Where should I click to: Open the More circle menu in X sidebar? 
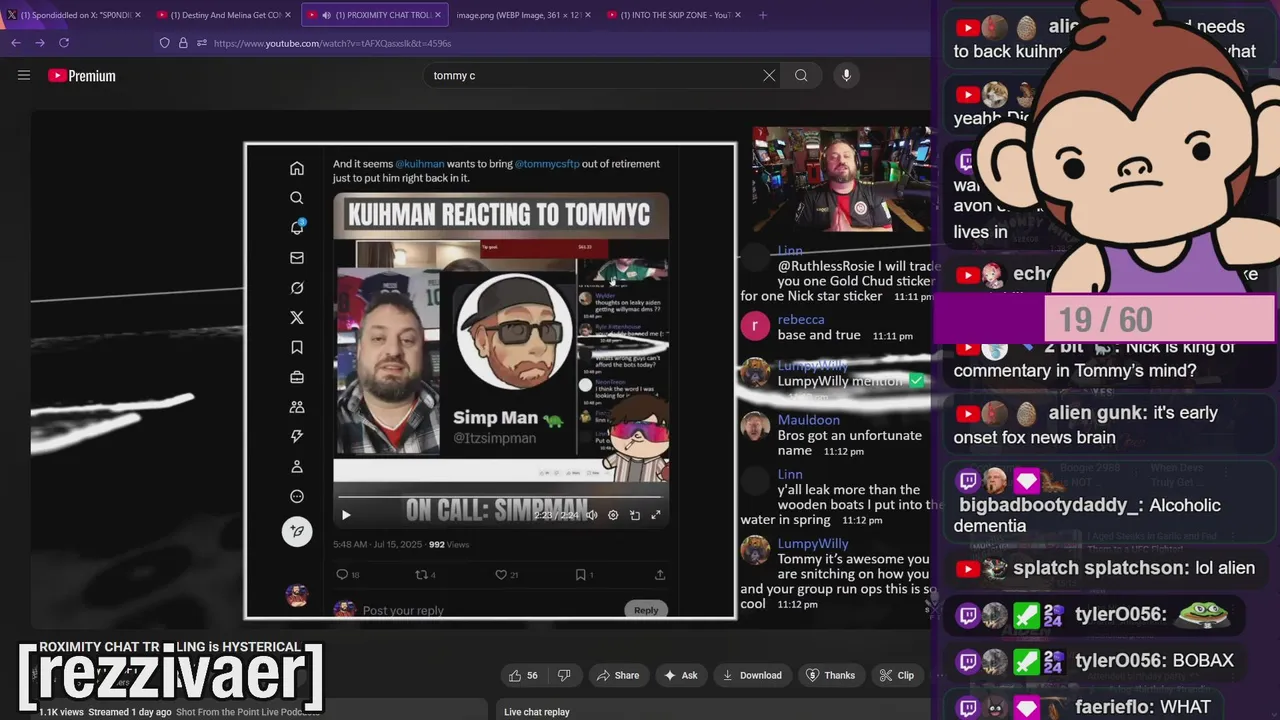(297, 496)
